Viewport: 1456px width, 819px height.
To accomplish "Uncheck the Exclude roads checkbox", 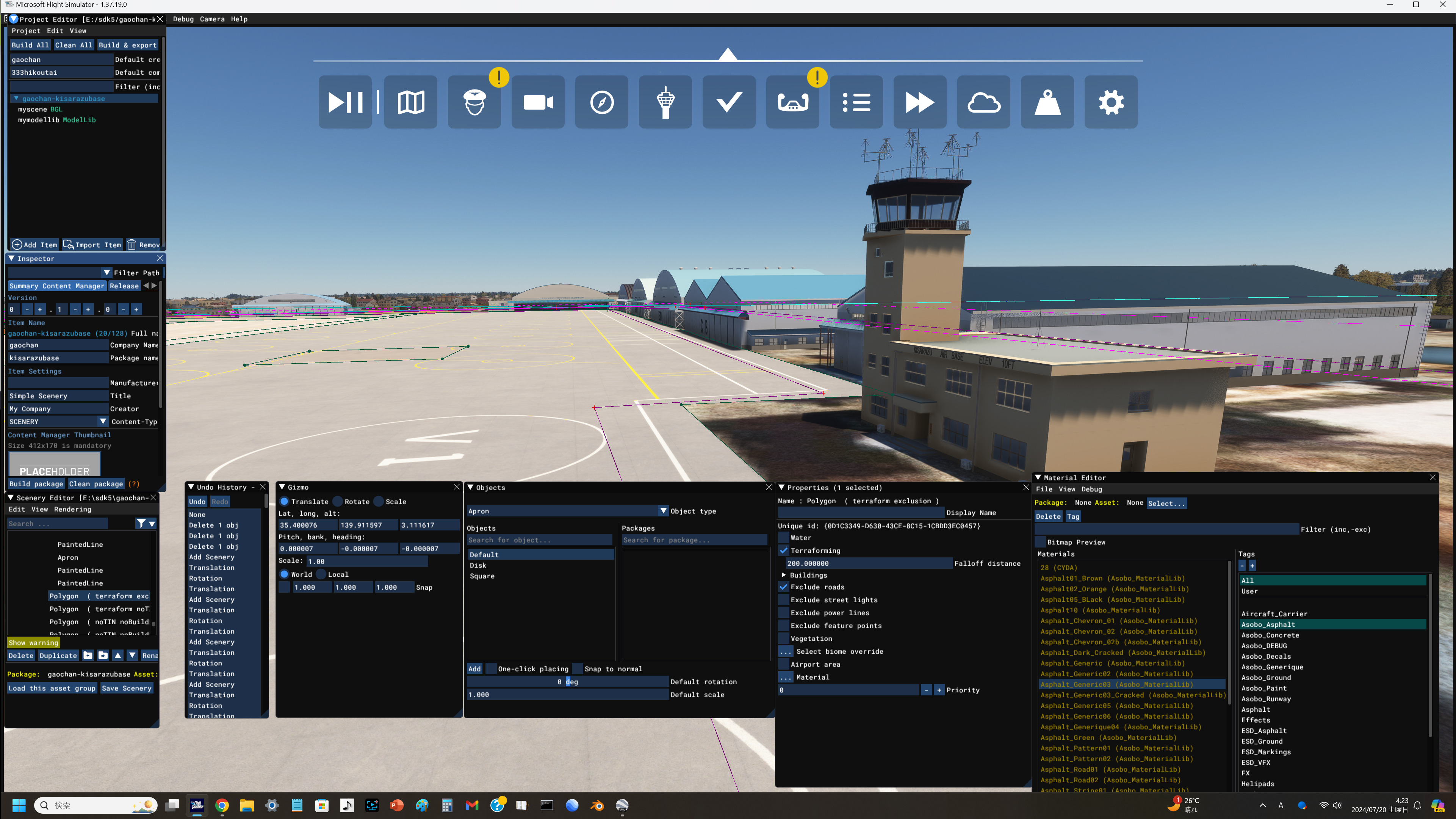I will 783,587.
